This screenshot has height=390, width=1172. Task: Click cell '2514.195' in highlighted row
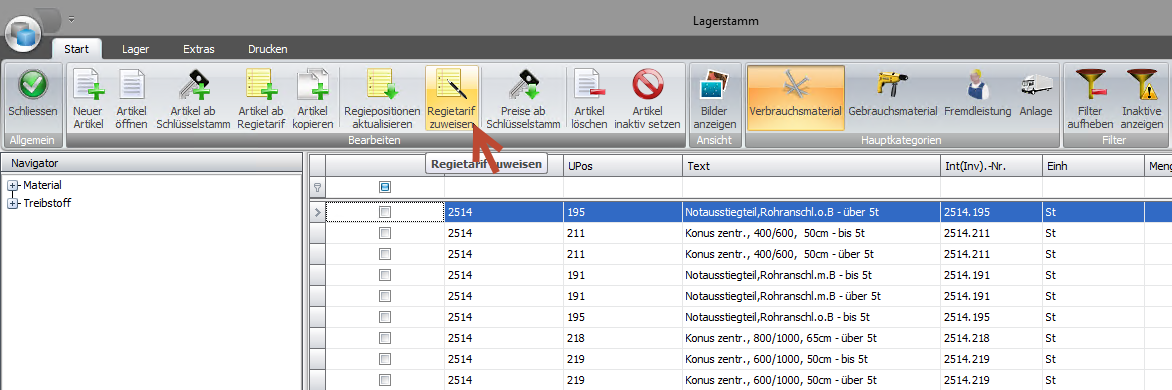(991, 213)
